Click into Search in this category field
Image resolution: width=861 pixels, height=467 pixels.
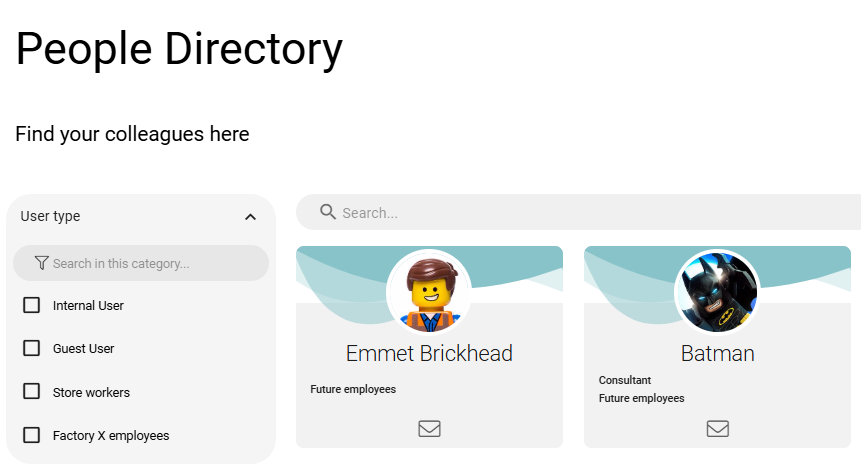141,263
